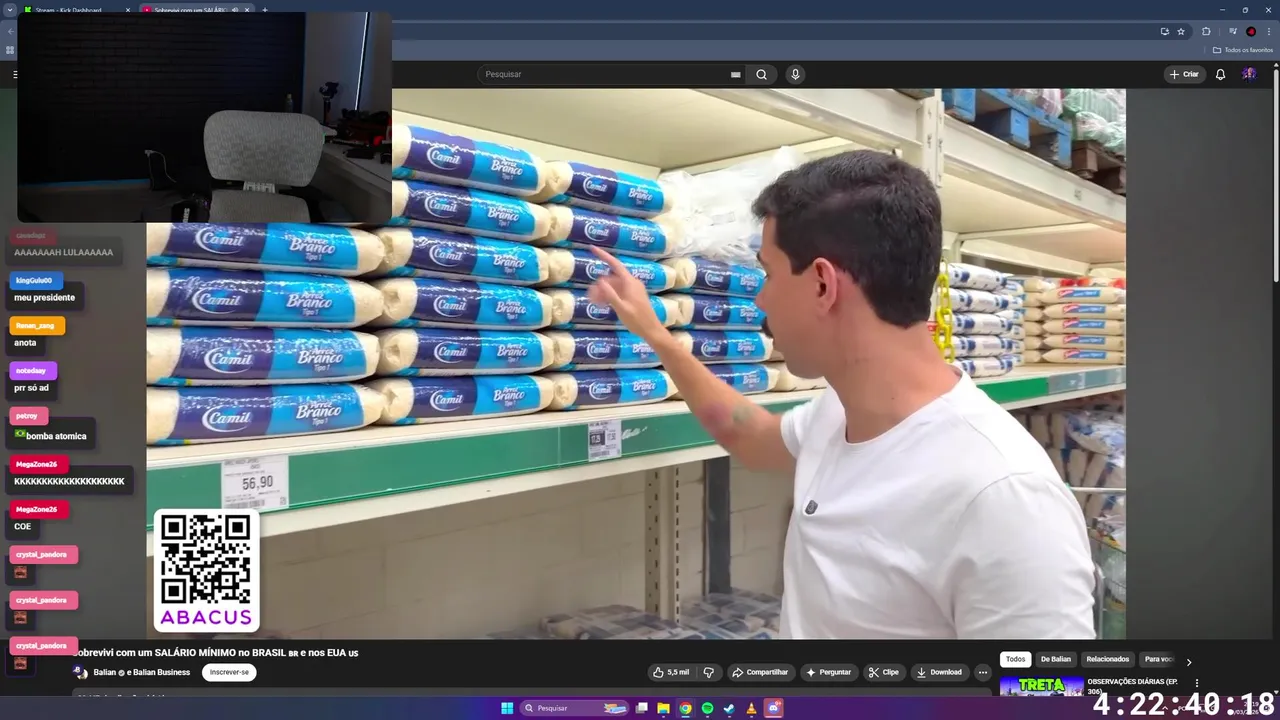Click chat message COE
The width and height of the screenshot is (1280, 720).
tap(22, 527)
